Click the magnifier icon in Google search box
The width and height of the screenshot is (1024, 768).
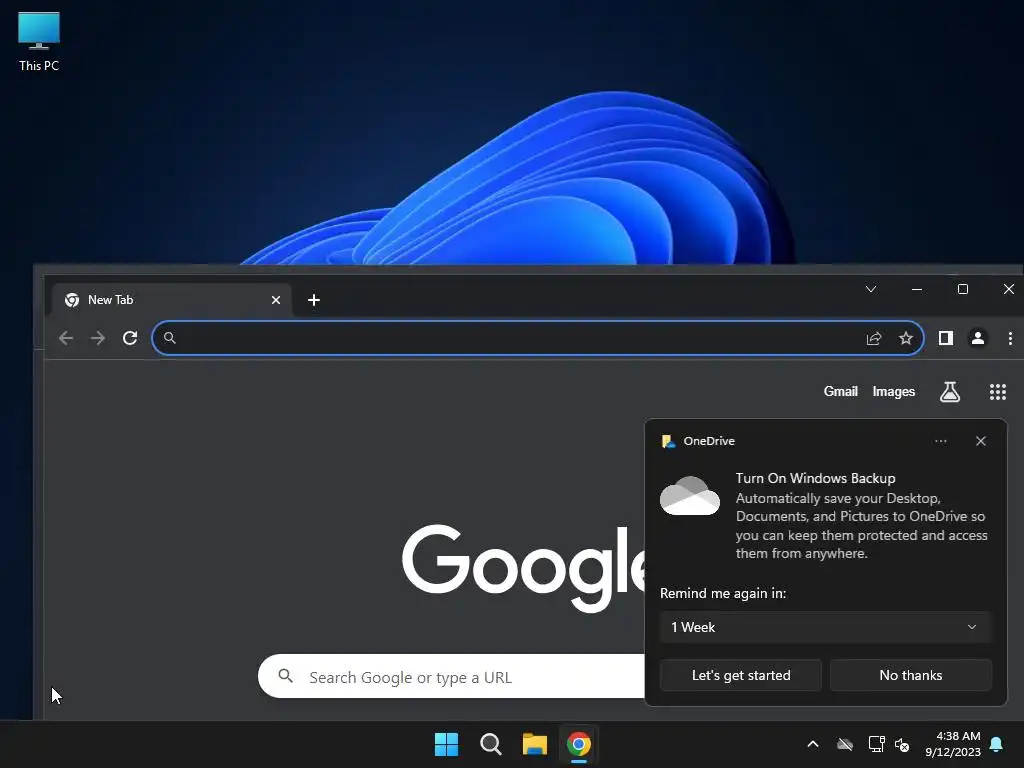(x=285, y=676)
